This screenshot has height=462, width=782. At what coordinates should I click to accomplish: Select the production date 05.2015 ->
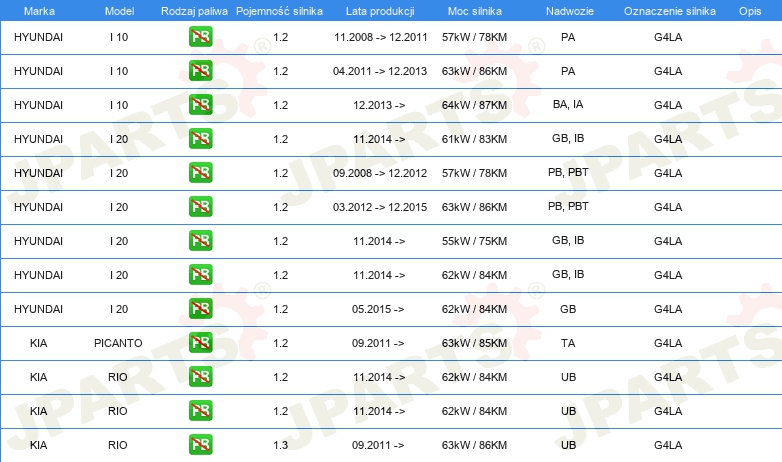(x=378, y=309)
